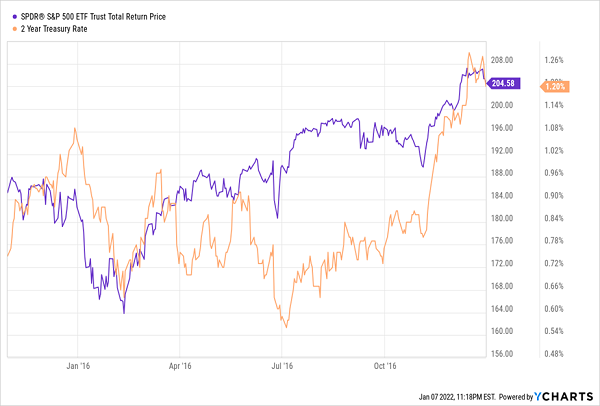This screenshot has height=406, width=600.
Task: Click the 200.00 price axis label
Action: pyautogui.click(x=502, y=105)
